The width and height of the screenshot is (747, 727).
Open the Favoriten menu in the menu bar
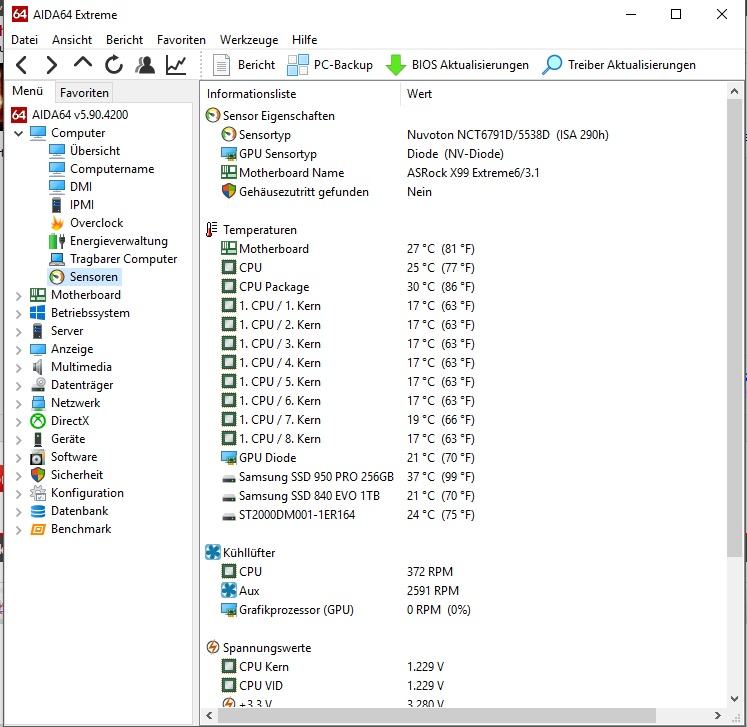coord(181,40)
